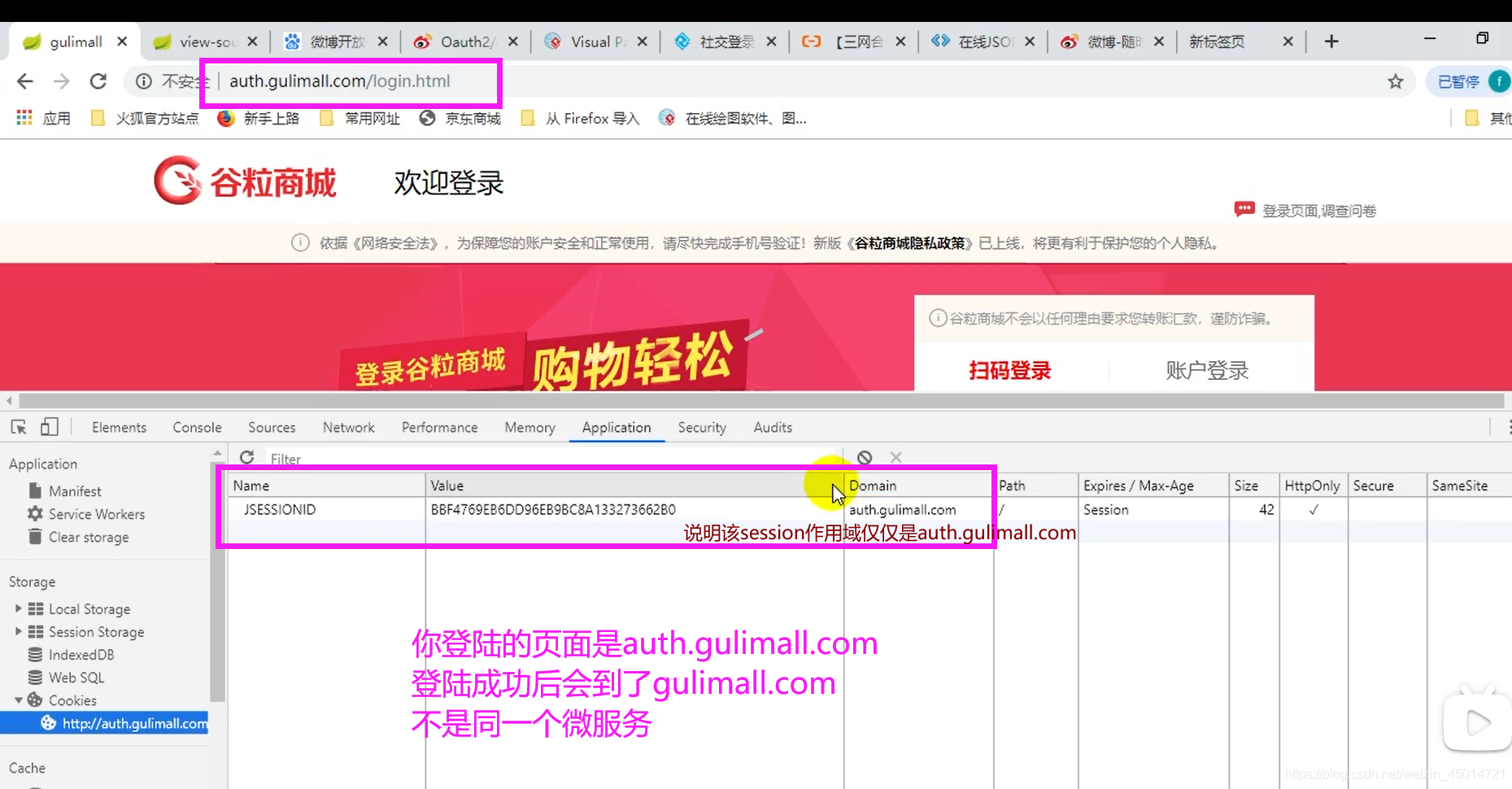Refresh the cookies table
Screen dimensions: 1512x789
(247, 458)
